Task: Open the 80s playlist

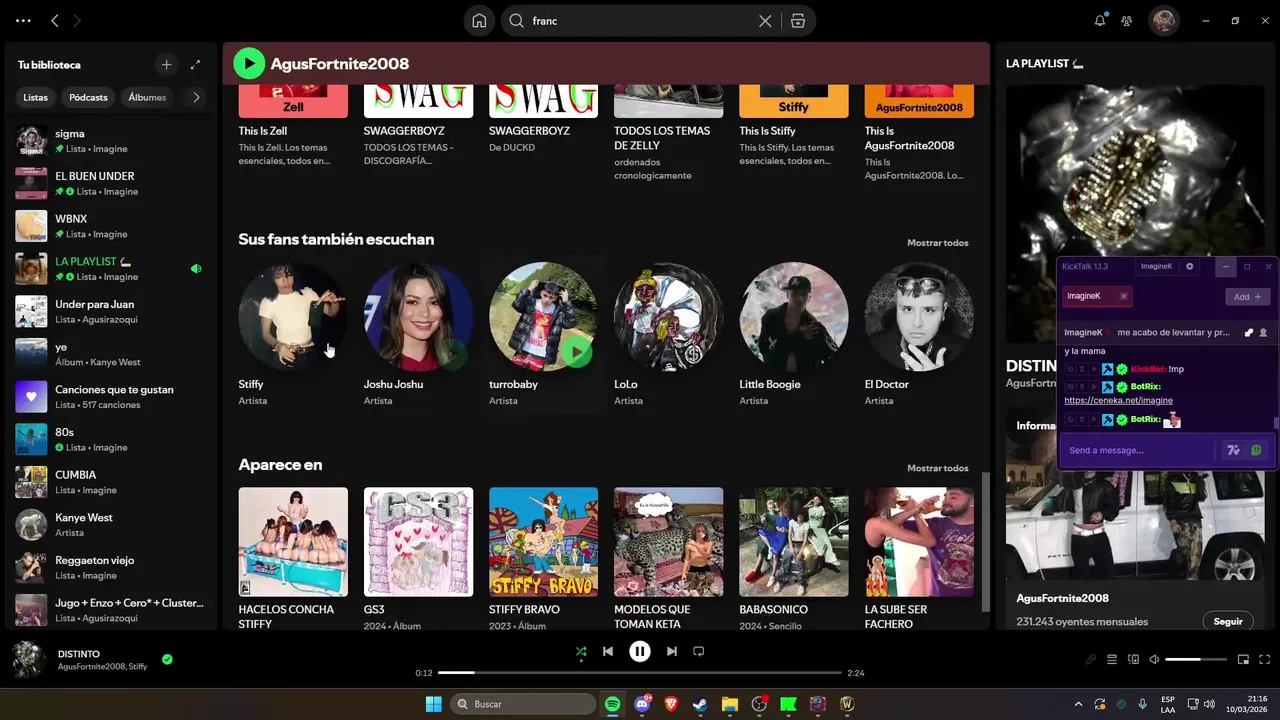Action: point(110,439)
